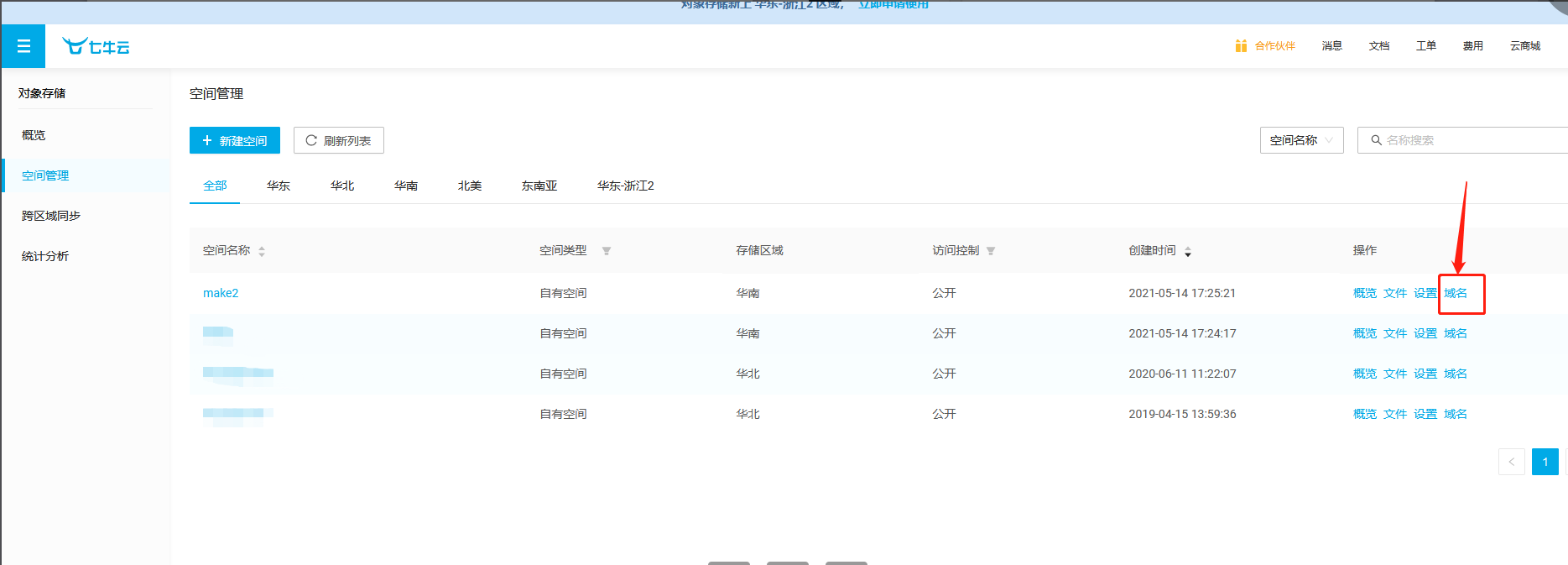Image resolution: width=1568 pixels, height=565 pixels.
Task: Click the 新建空间 button
Action: pyautogui.click(x=235, y=140)
